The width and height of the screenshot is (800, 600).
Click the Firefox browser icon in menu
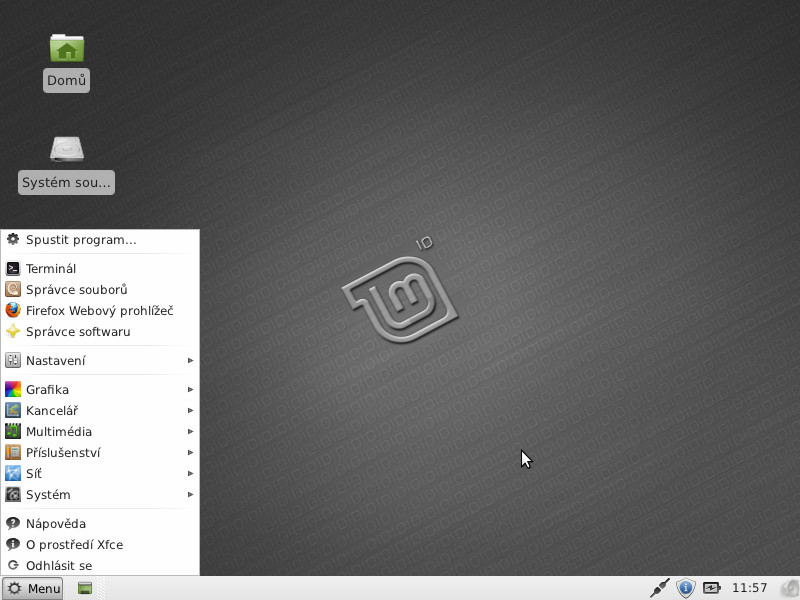13,310
